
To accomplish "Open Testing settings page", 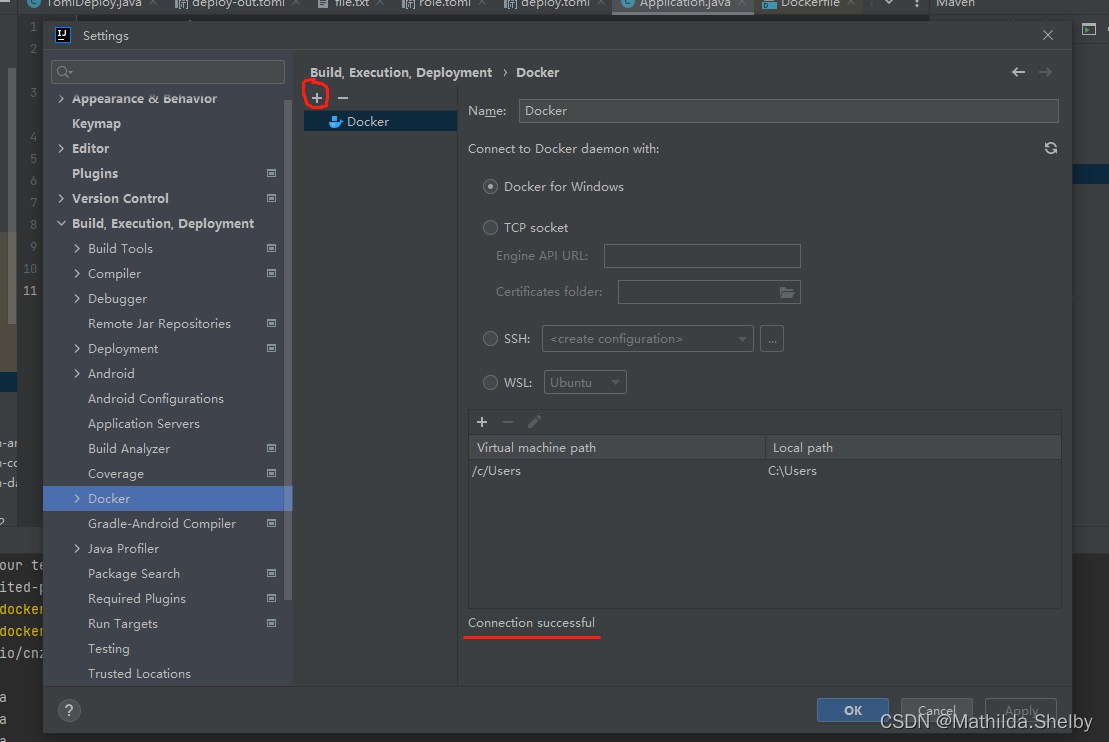I will tap(108, 649).
